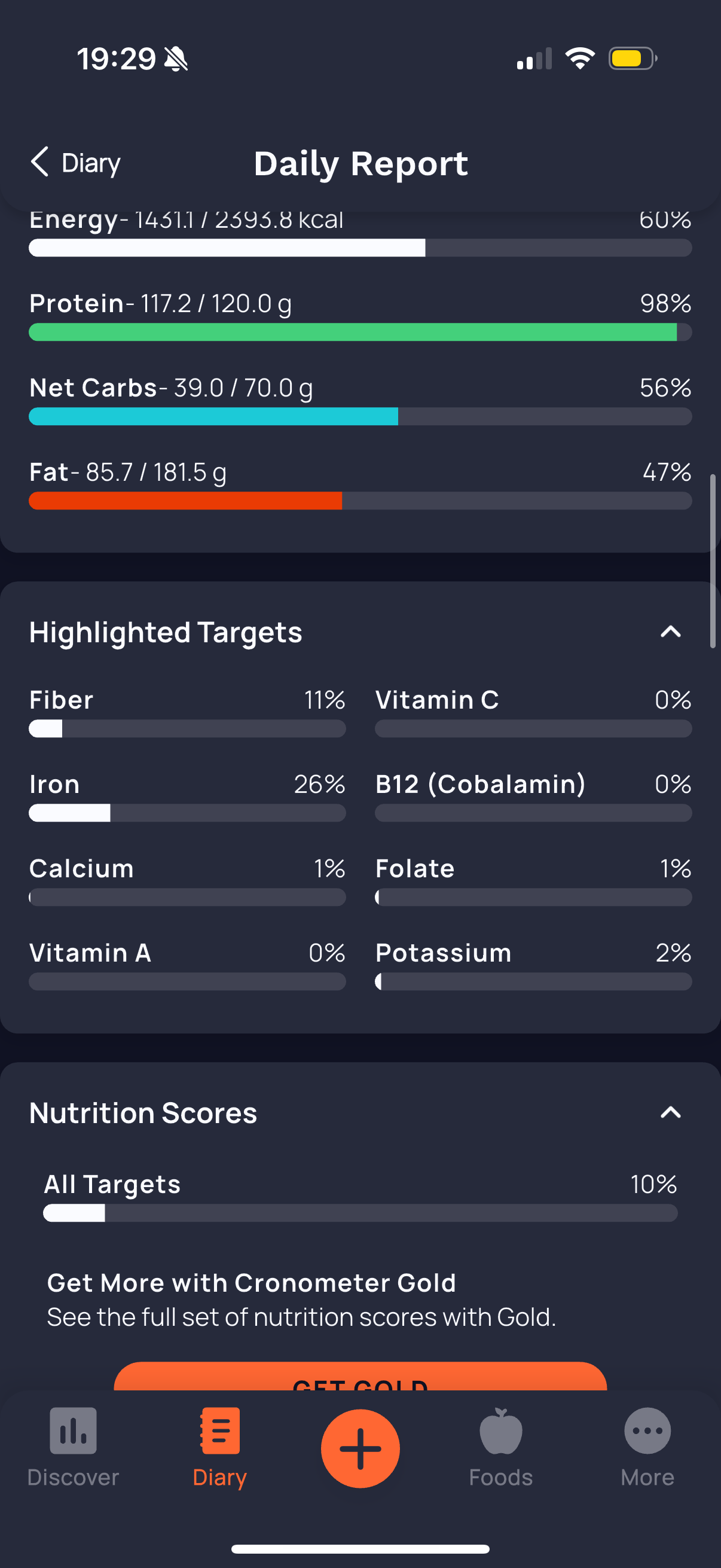
Task: Collapse the Nutrition Scores section
Action: tap(671, 1113)
